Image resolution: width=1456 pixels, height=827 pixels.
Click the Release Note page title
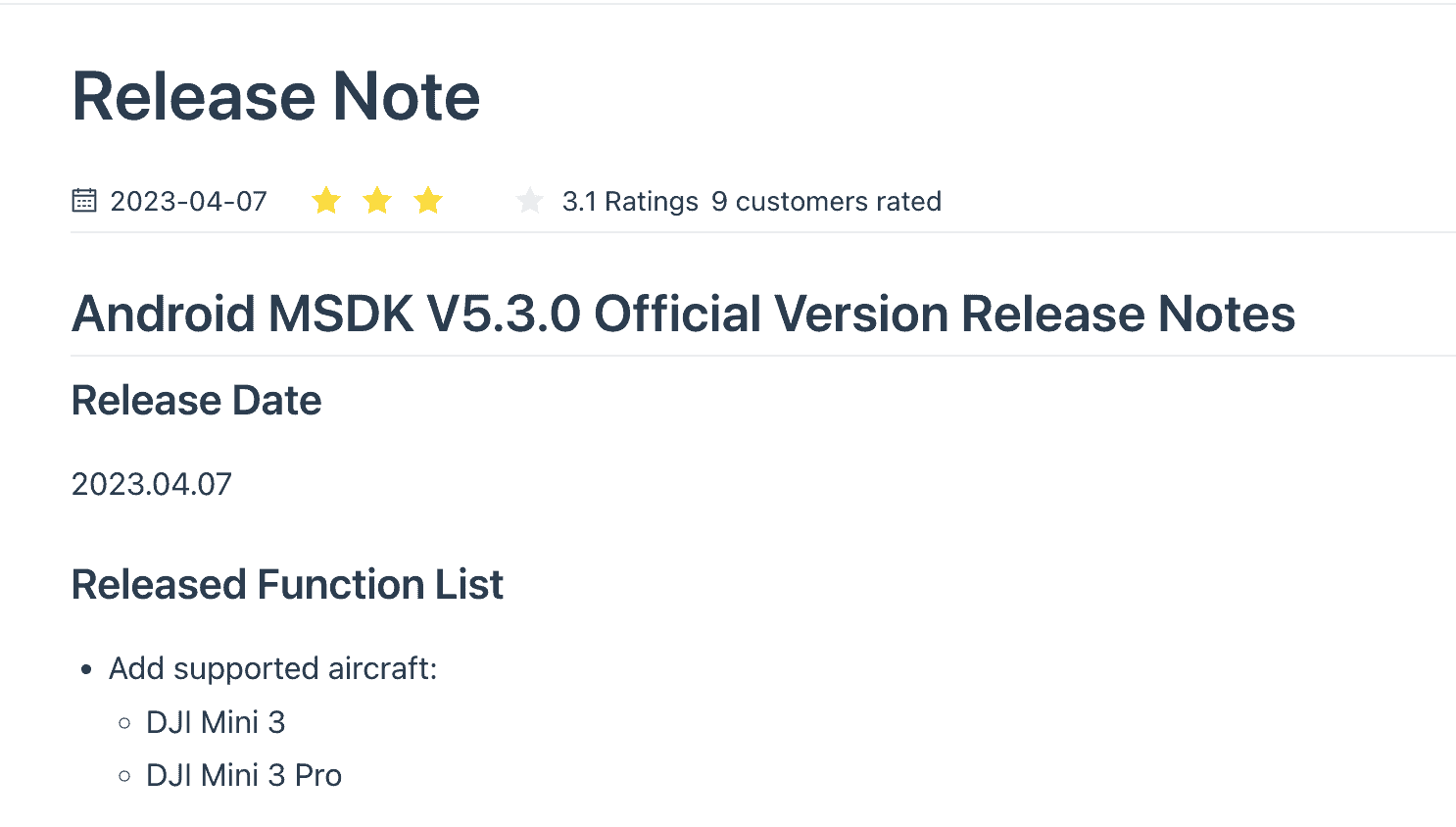coord(276,96)
